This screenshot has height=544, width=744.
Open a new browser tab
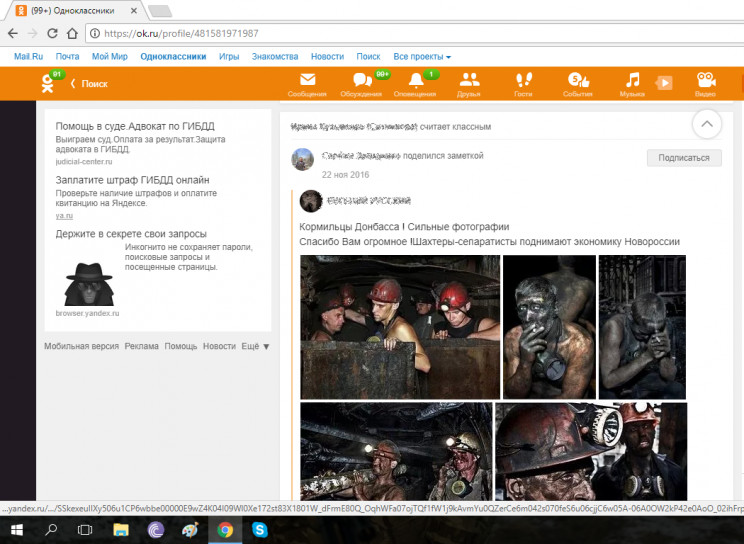(x=160, y=11)
